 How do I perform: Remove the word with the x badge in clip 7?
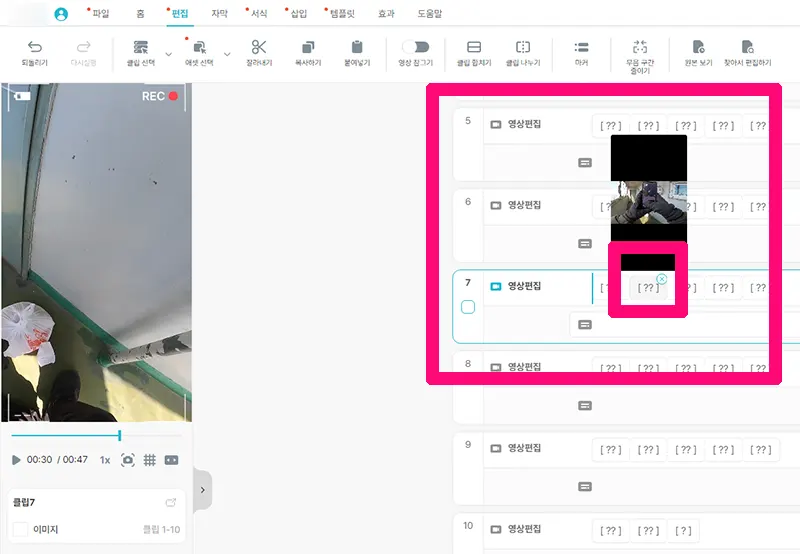click(x=662, y=279)
